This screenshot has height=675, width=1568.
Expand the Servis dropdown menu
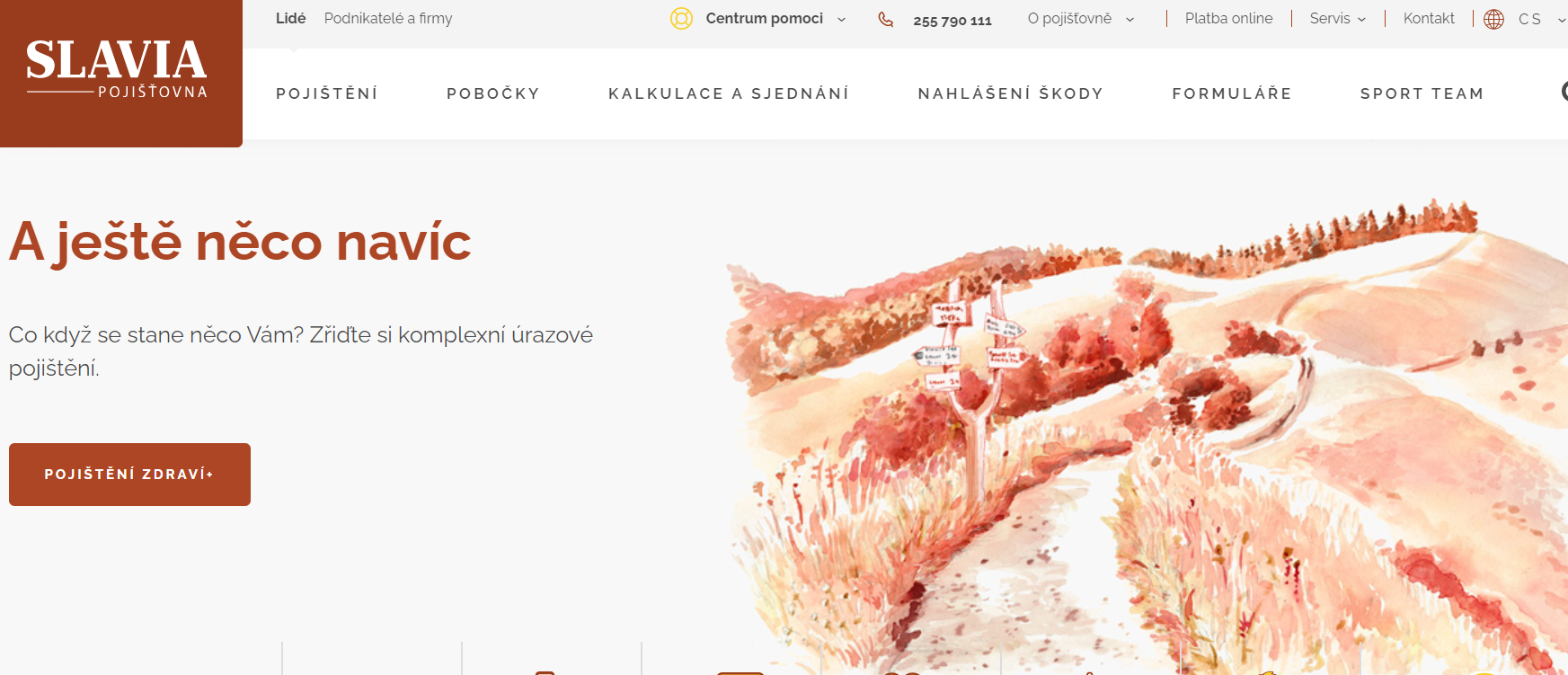tap(1337, 19)
